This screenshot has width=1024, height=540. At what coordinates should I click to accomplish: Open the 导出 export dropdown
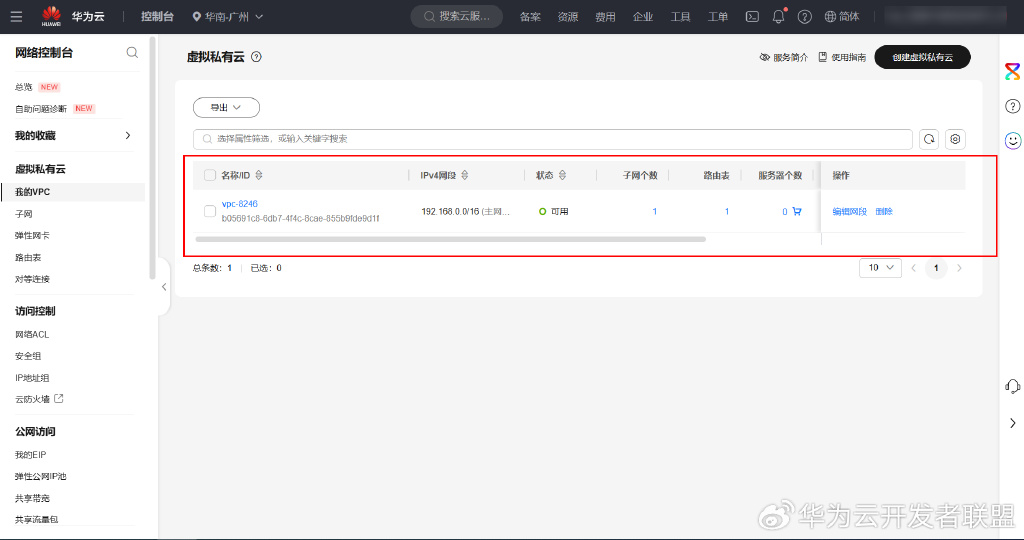tap(226, 107)
